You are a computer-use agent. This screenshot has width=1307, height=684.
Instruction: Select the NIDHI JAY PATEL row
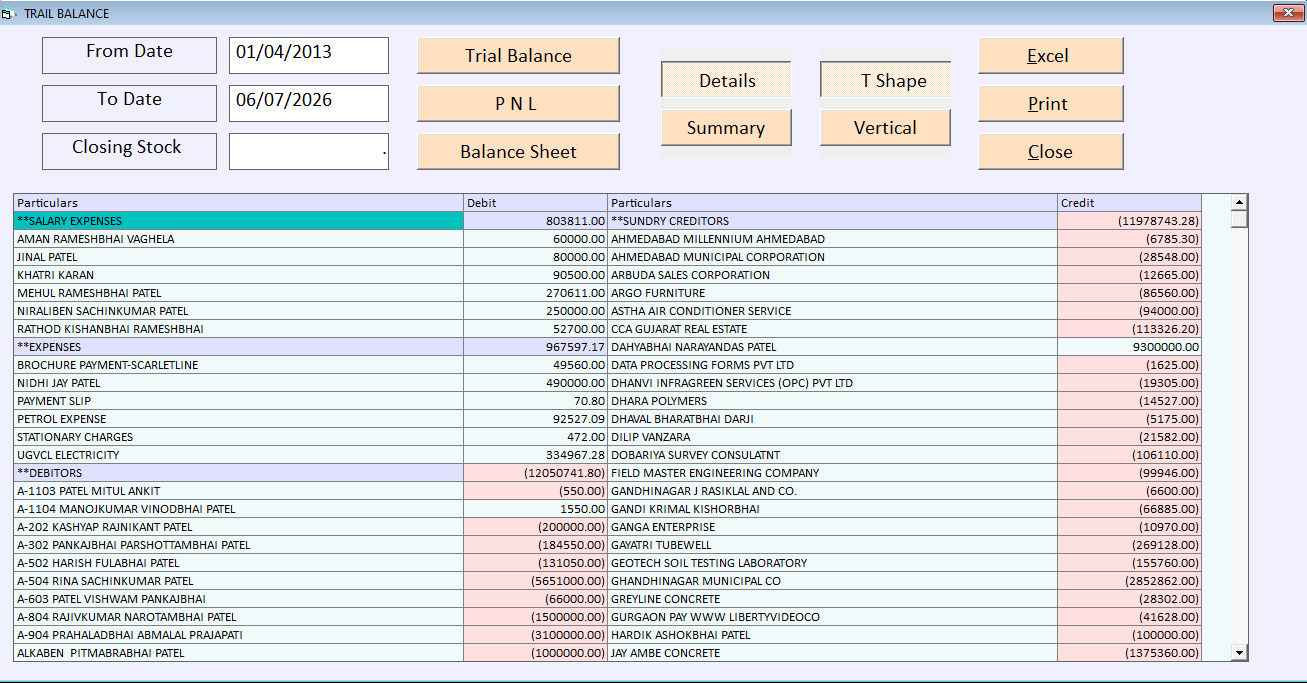coord(239,383)
